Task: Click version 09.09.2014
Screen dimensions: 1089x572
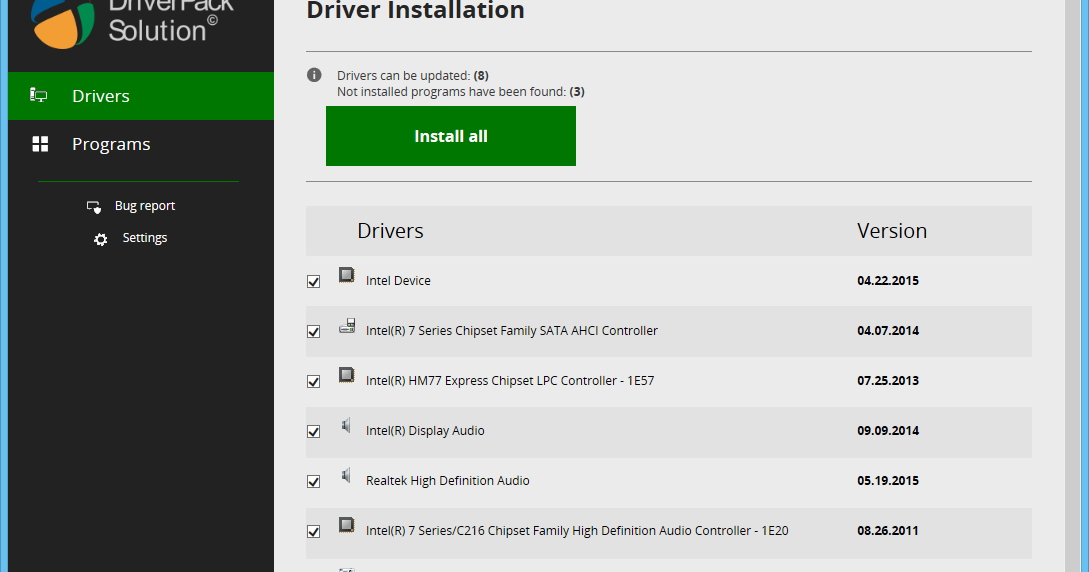Action: 888,430
